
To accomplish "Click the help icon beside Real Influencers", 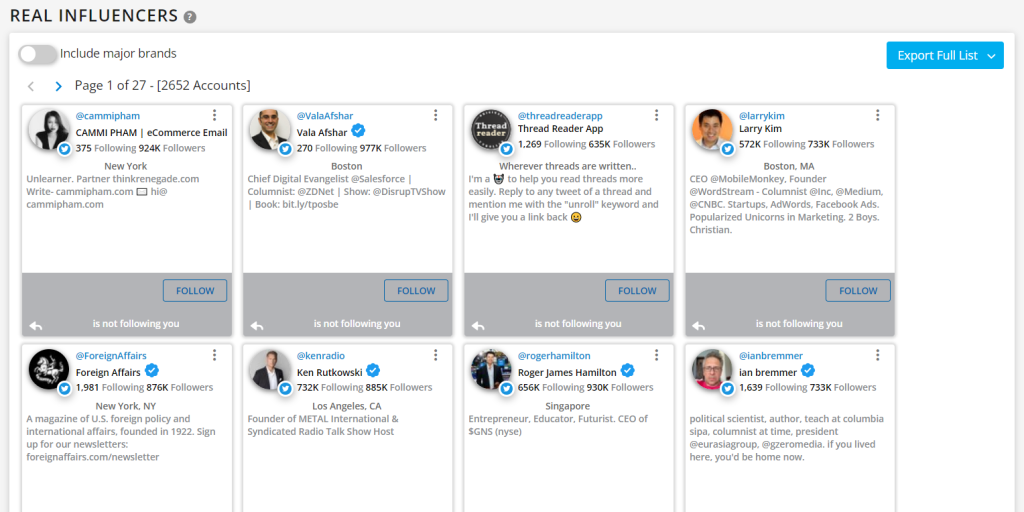I will coord(190,17).
